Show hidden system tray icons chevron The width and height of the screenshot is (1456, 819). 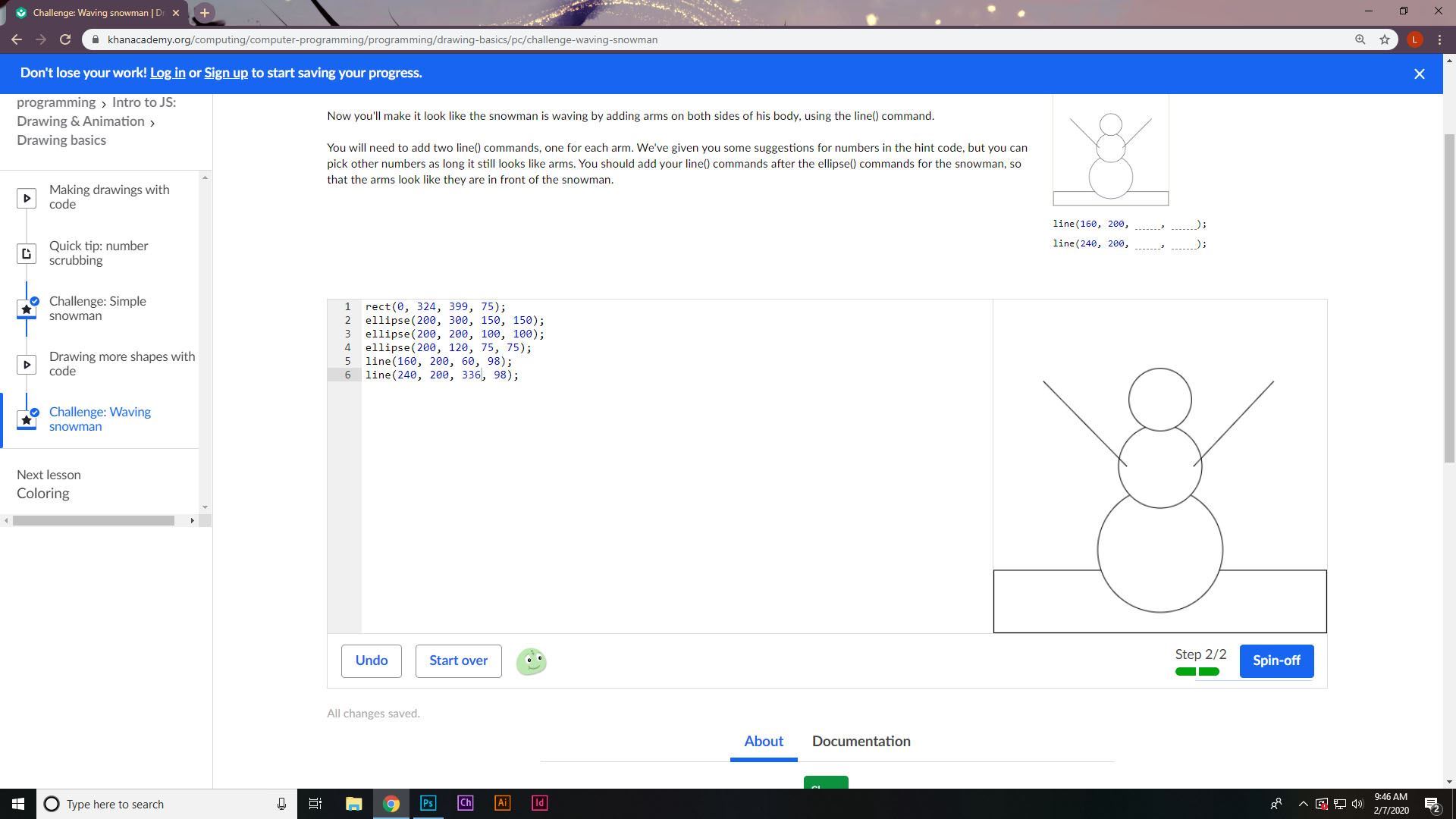1303,804
